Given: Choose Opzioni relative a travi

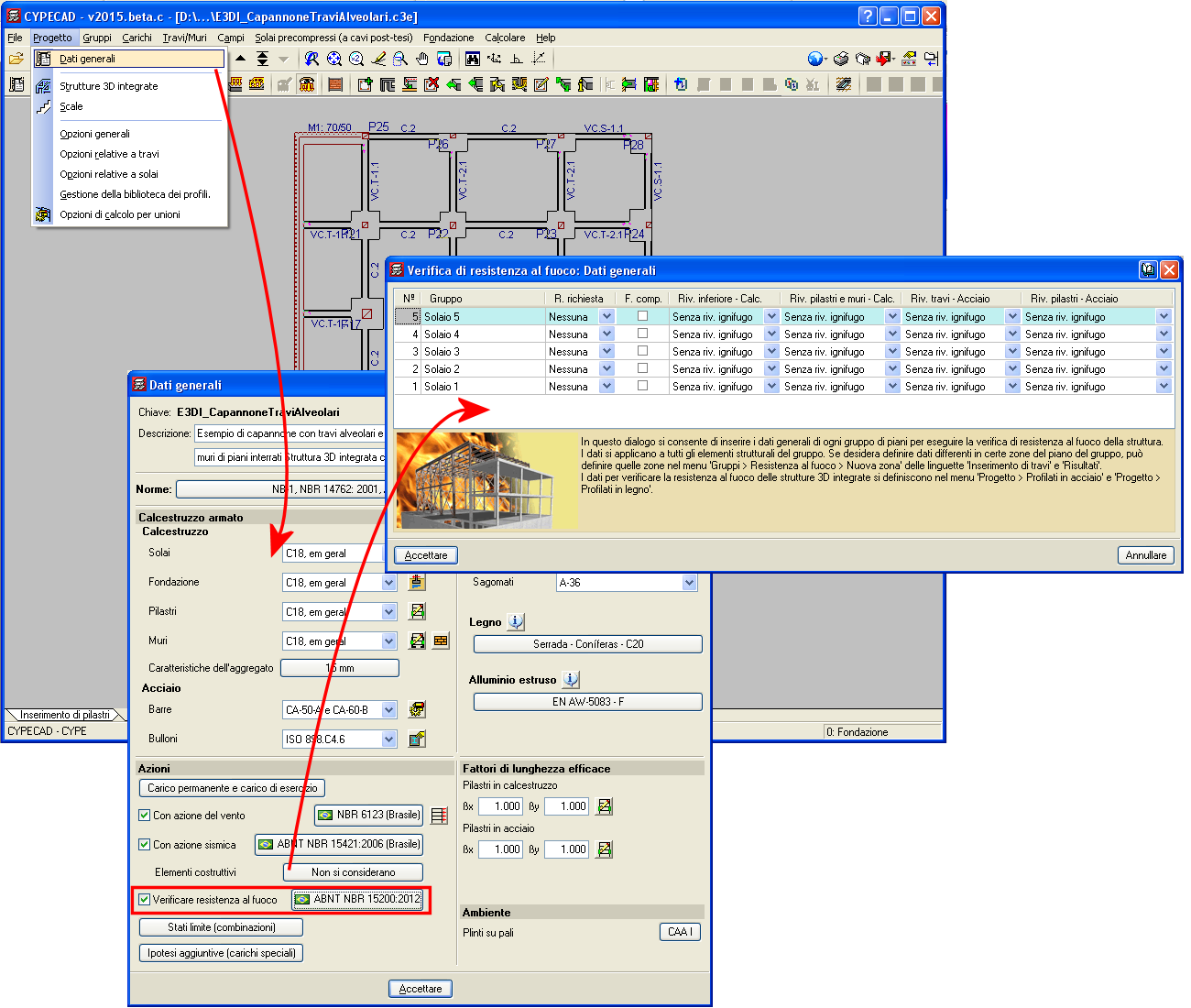Looking at the screenshot, I should click(109, 154).
